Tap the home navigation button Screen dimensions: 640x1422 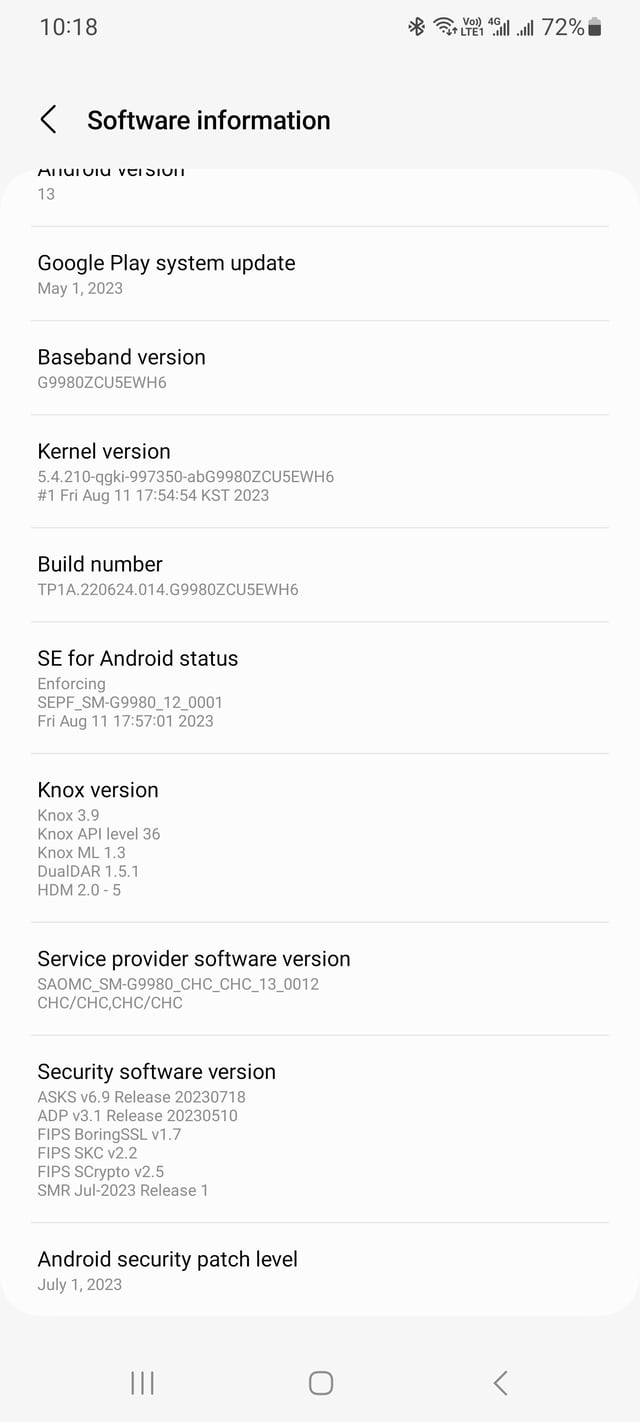[x=320, y=1383]
